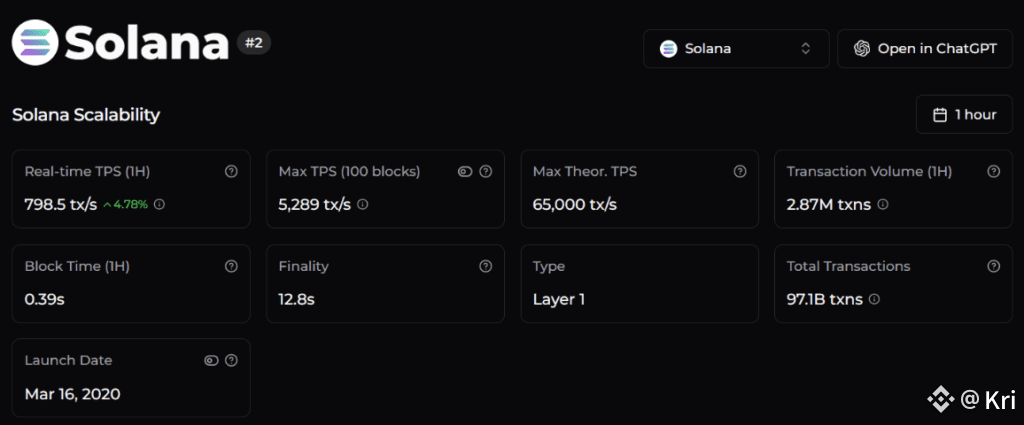Image resolution: width=1024 pixels, height=425 pixels.
Task: Toggle the Launch Date switch
Action: click(x=211, y=361)
